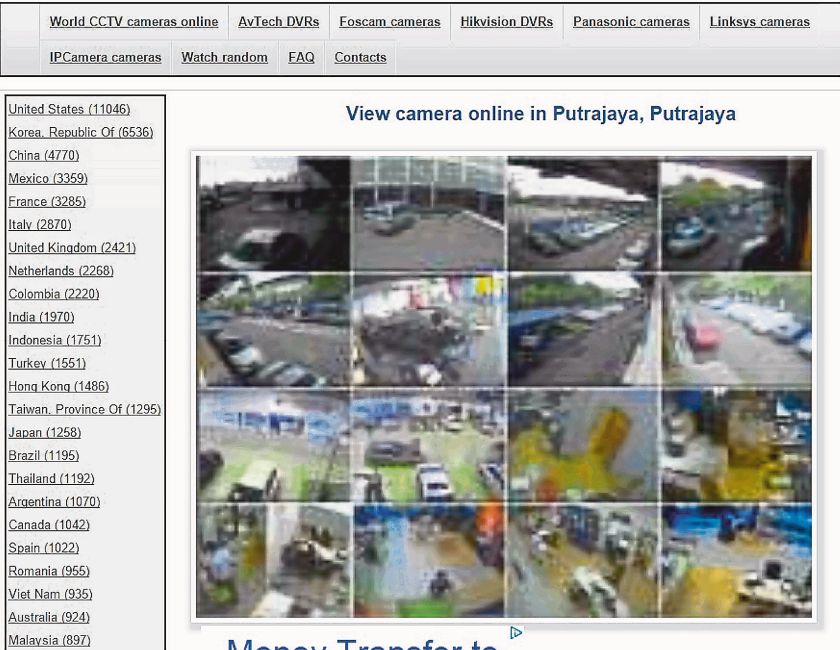Screen dimensions: 840x650
Task: Open a random camera via Watch random
Action: coord(224,57)
